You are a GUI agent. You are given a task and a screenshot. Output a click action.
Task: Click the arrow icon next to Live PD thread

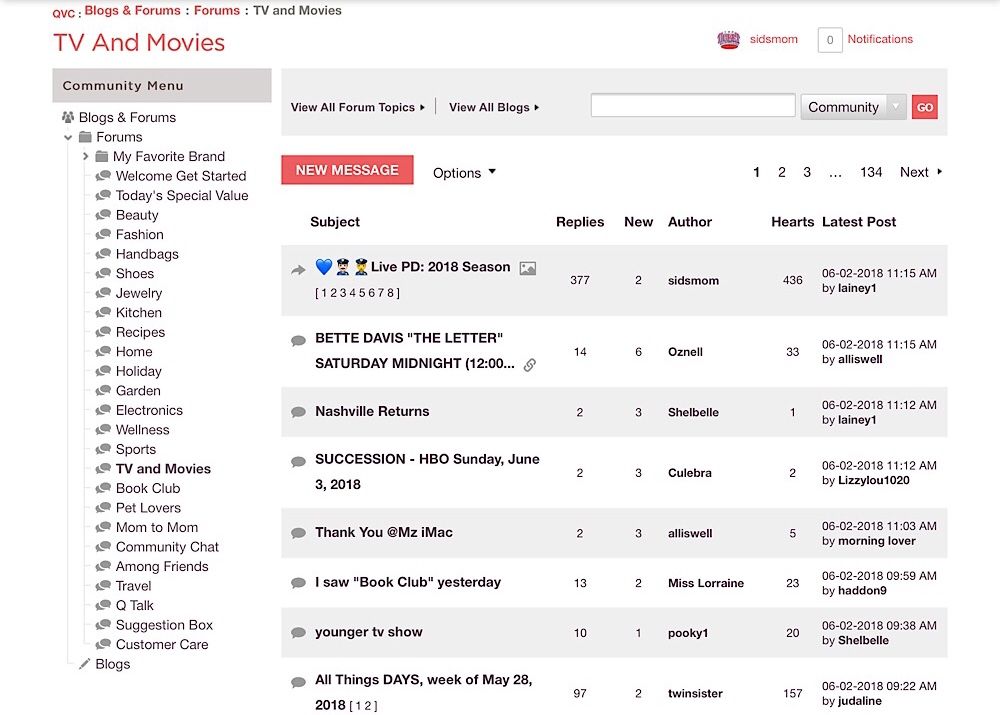[298, 269]
